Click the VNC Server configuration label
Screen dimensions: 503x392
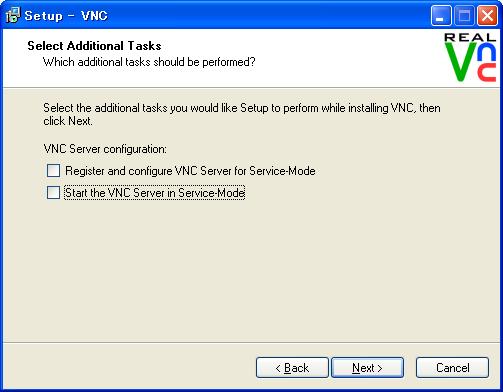click(105, 149)
